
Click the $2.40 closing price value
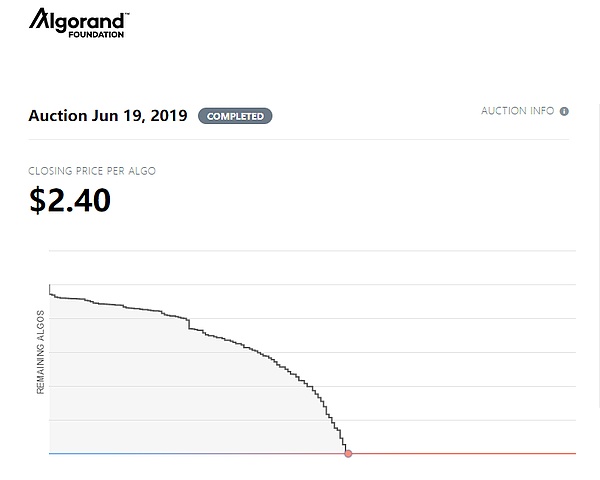[x=69, y=200]
